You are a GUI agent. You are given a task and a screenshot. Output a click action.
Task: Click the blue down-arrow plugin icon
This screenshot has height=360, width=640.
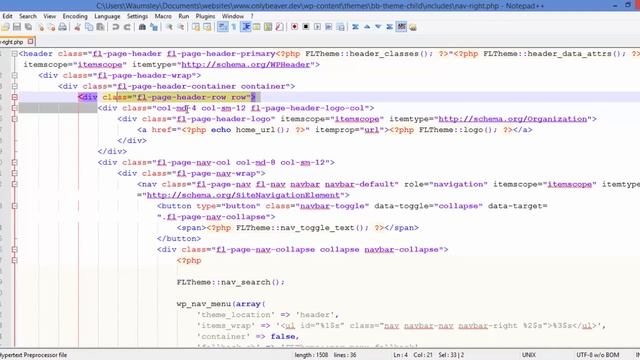[378, 27]
